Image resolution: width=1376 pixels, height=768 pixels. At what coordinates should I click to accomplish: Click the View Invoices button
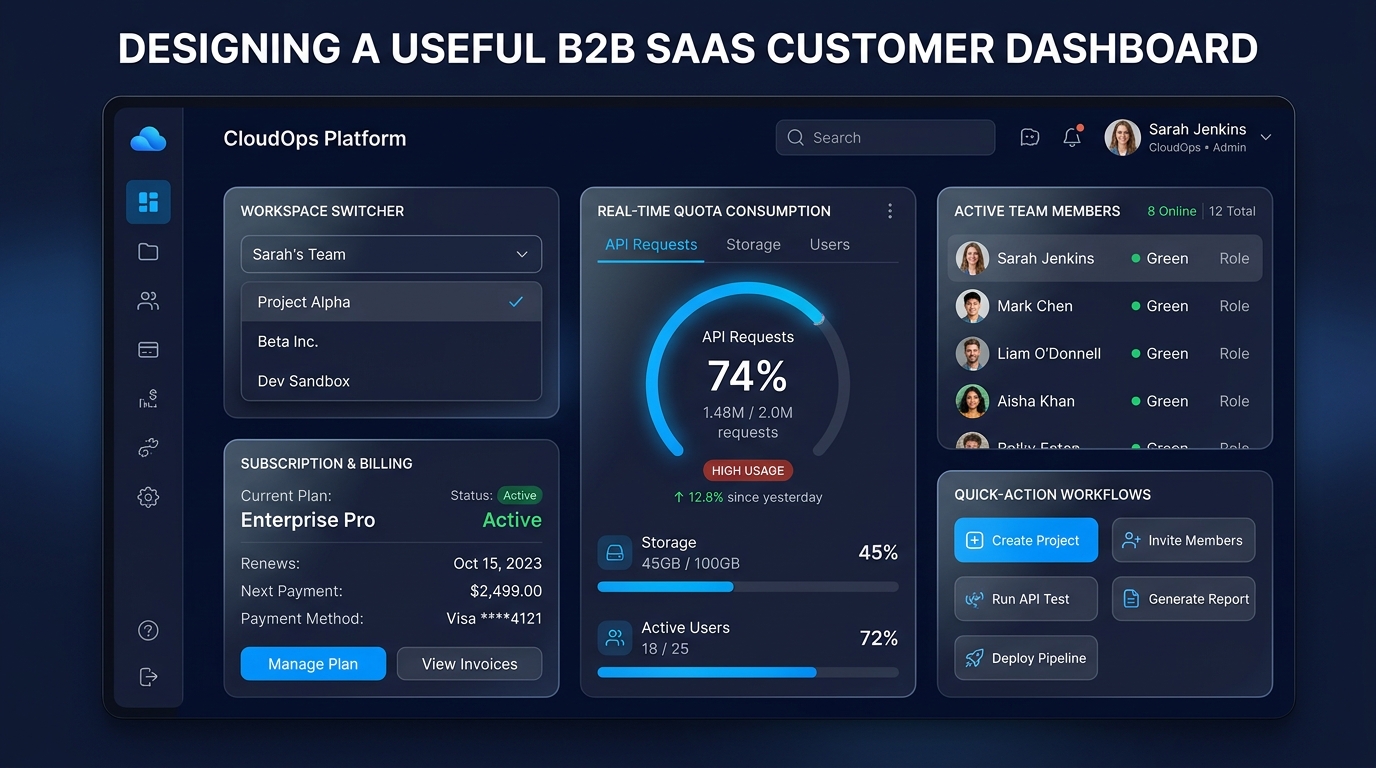470,664
